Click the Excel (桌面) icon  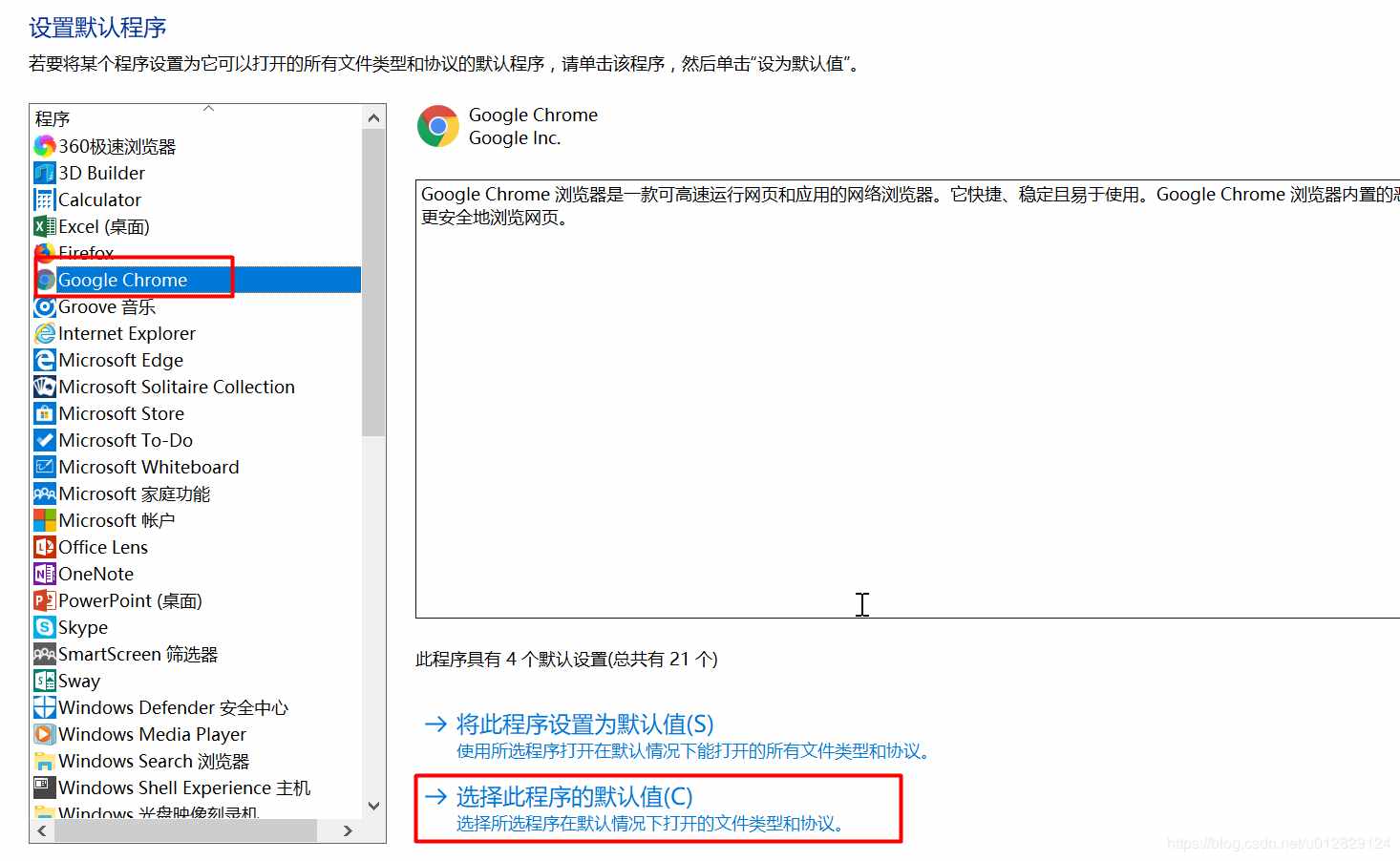tap(44, 226)
